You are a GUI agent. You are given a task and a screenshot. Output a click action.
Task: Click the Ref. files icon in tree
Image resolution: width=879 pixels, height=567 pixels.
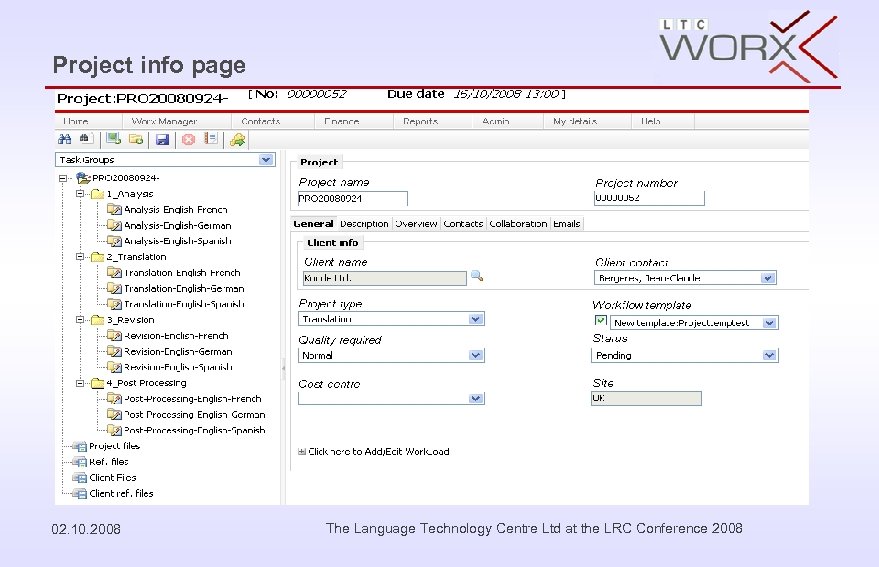(x=80, y=462)
